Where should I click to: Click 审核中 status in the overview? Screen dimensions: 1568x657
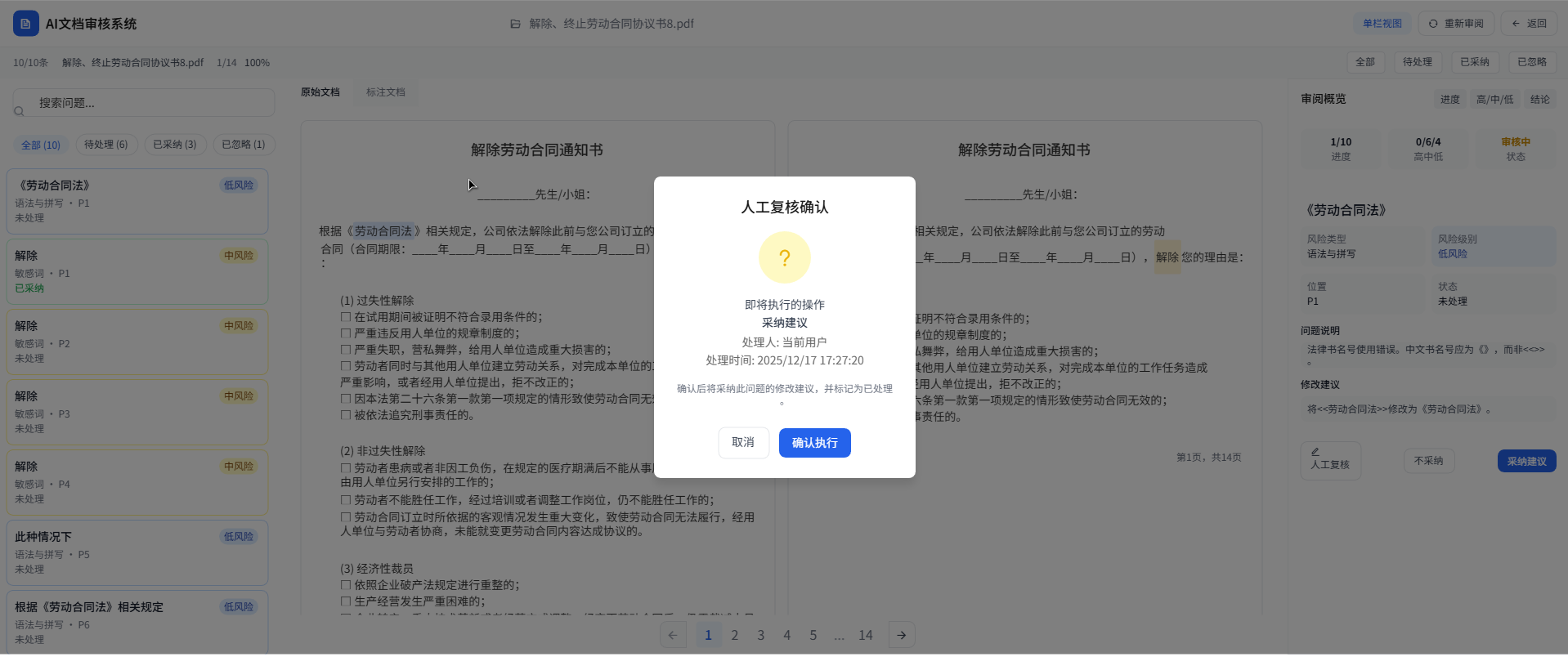[x=1516, y=148]
